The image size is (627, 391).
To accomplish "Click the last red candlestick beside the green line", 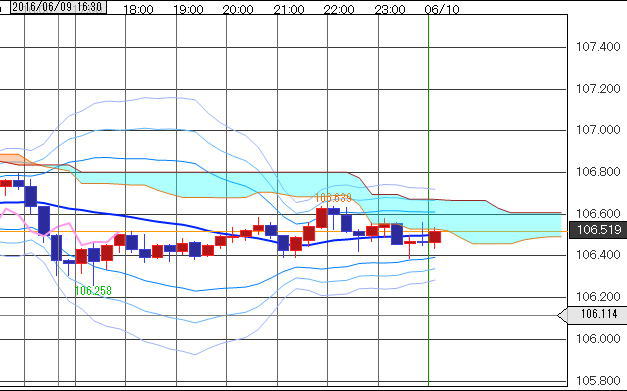I will click(x=435, y=237).
